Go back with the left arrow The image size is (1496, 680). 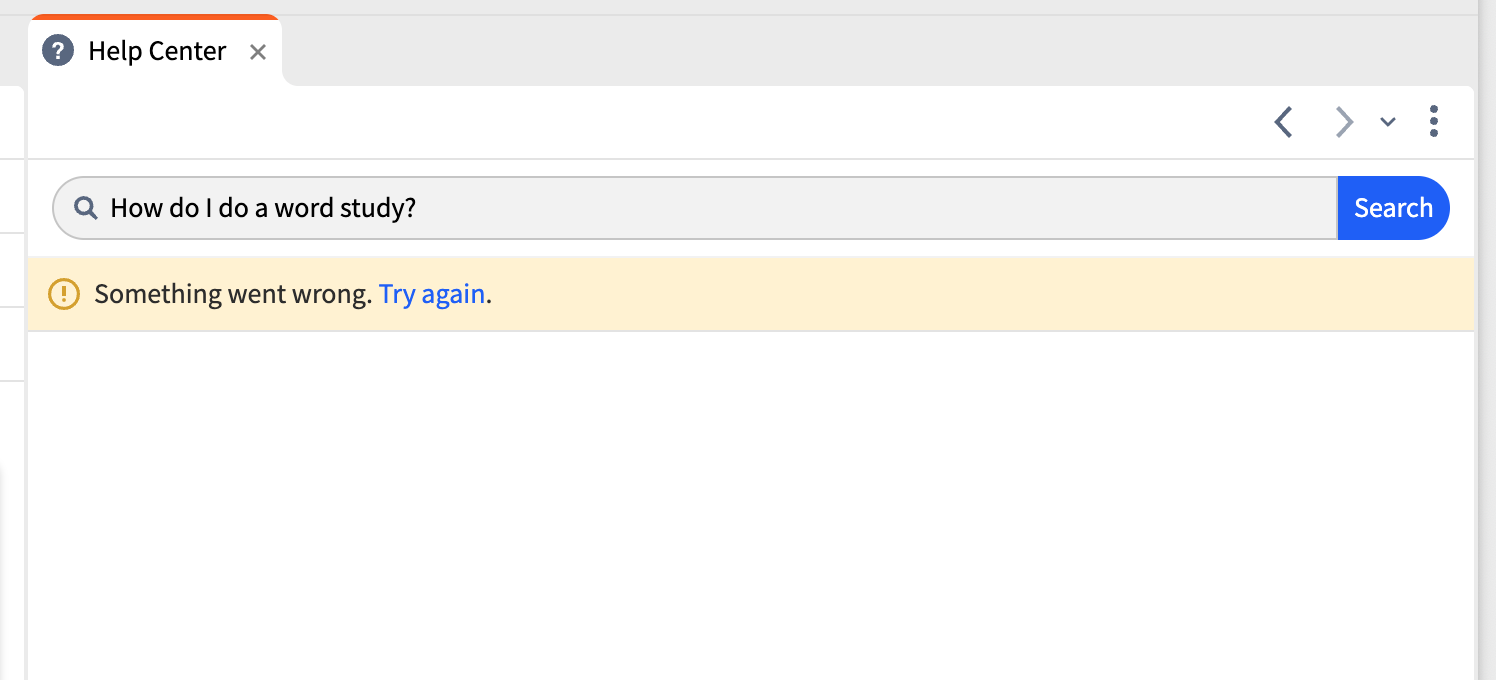1284,122
